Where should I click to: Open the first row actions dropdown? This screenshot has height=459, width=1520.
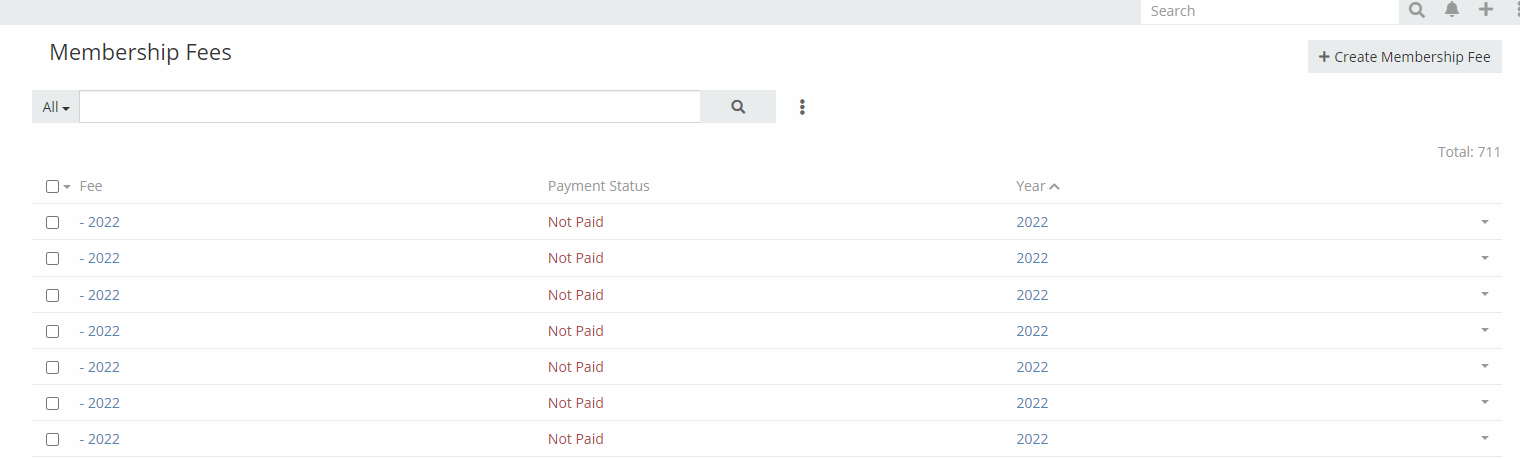point(1485,222)
